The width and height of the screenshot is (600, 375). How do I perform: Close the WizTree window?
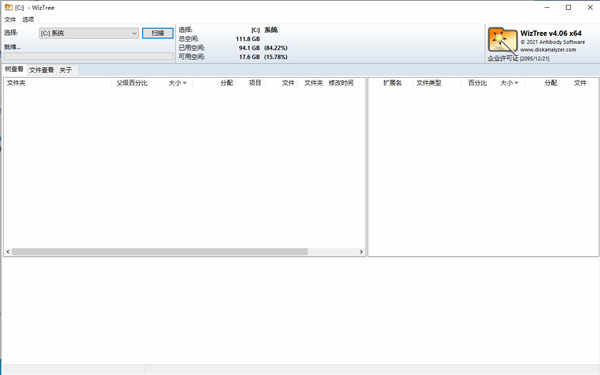click(x=590, y=7)
